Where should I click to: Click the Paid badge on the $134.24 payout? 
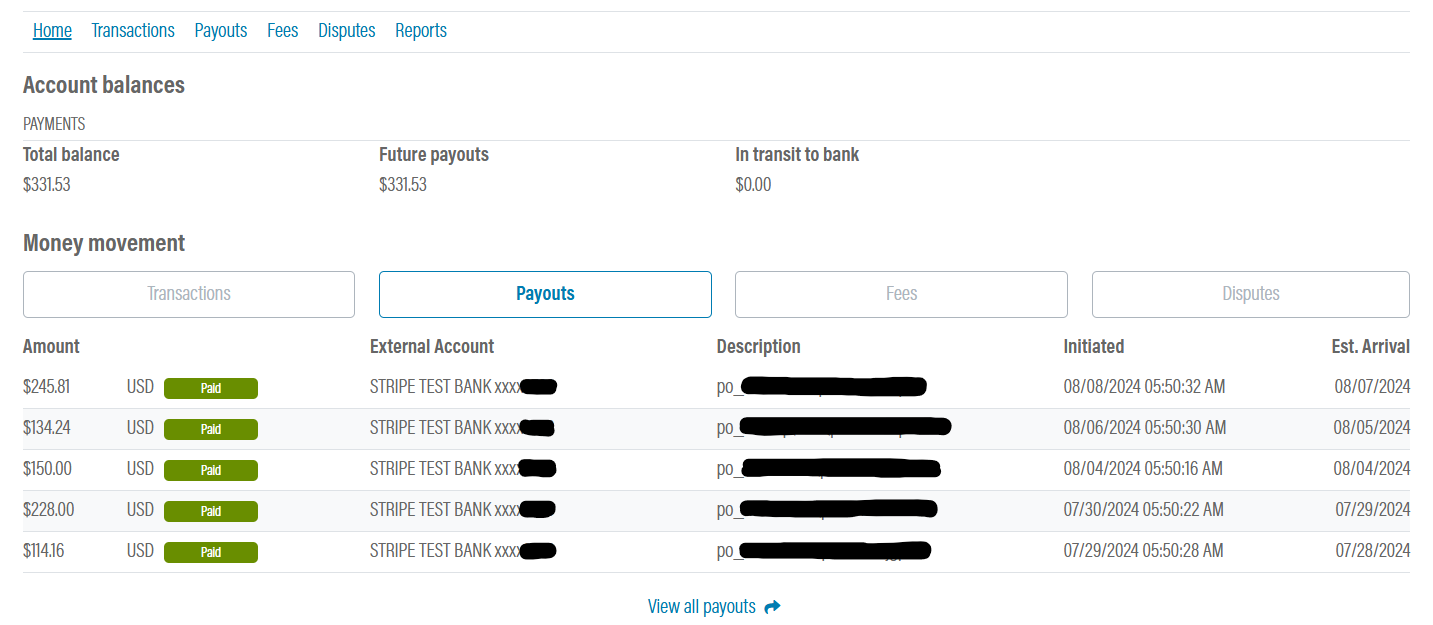click(x=210, y=428)
